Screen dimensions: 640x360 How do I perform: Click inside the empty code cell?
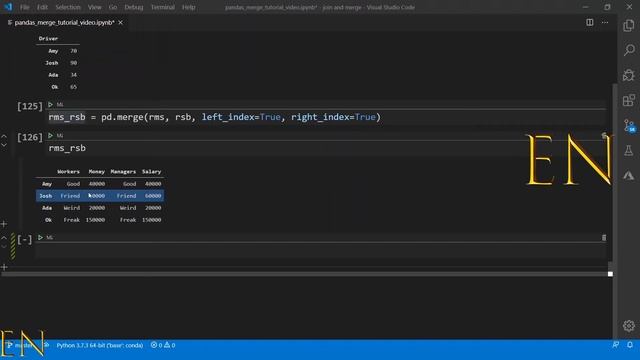click(320, 251)
